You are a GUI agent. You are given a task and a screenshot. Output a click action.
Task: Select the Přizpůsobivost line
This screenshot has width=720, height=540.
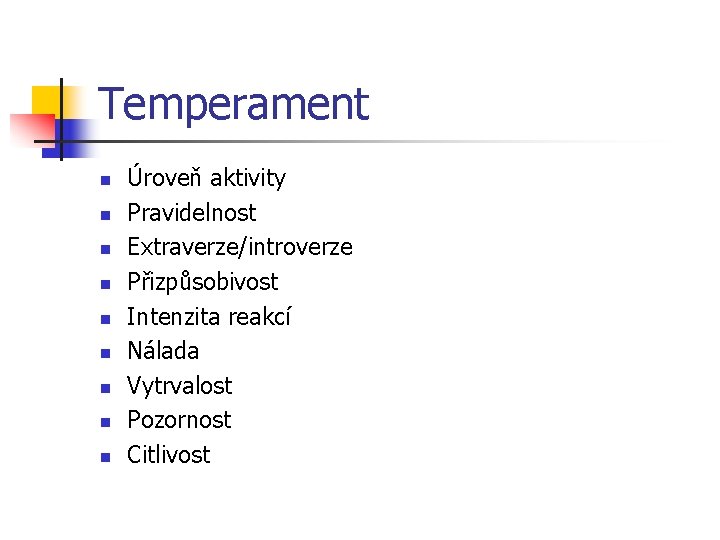point(202,282)
